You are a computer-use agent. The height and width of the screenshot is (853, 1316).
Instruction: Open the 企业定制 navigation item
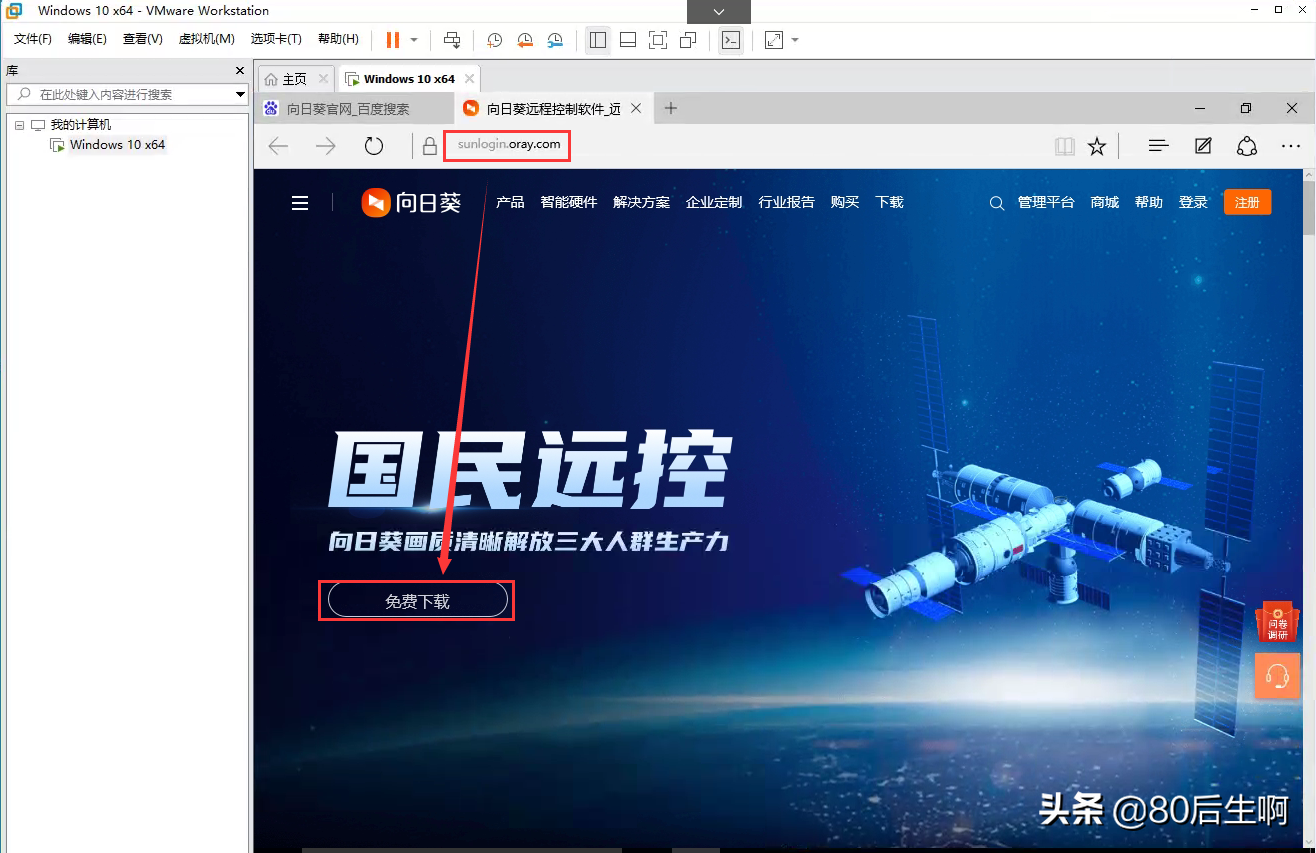click(714, 202)
